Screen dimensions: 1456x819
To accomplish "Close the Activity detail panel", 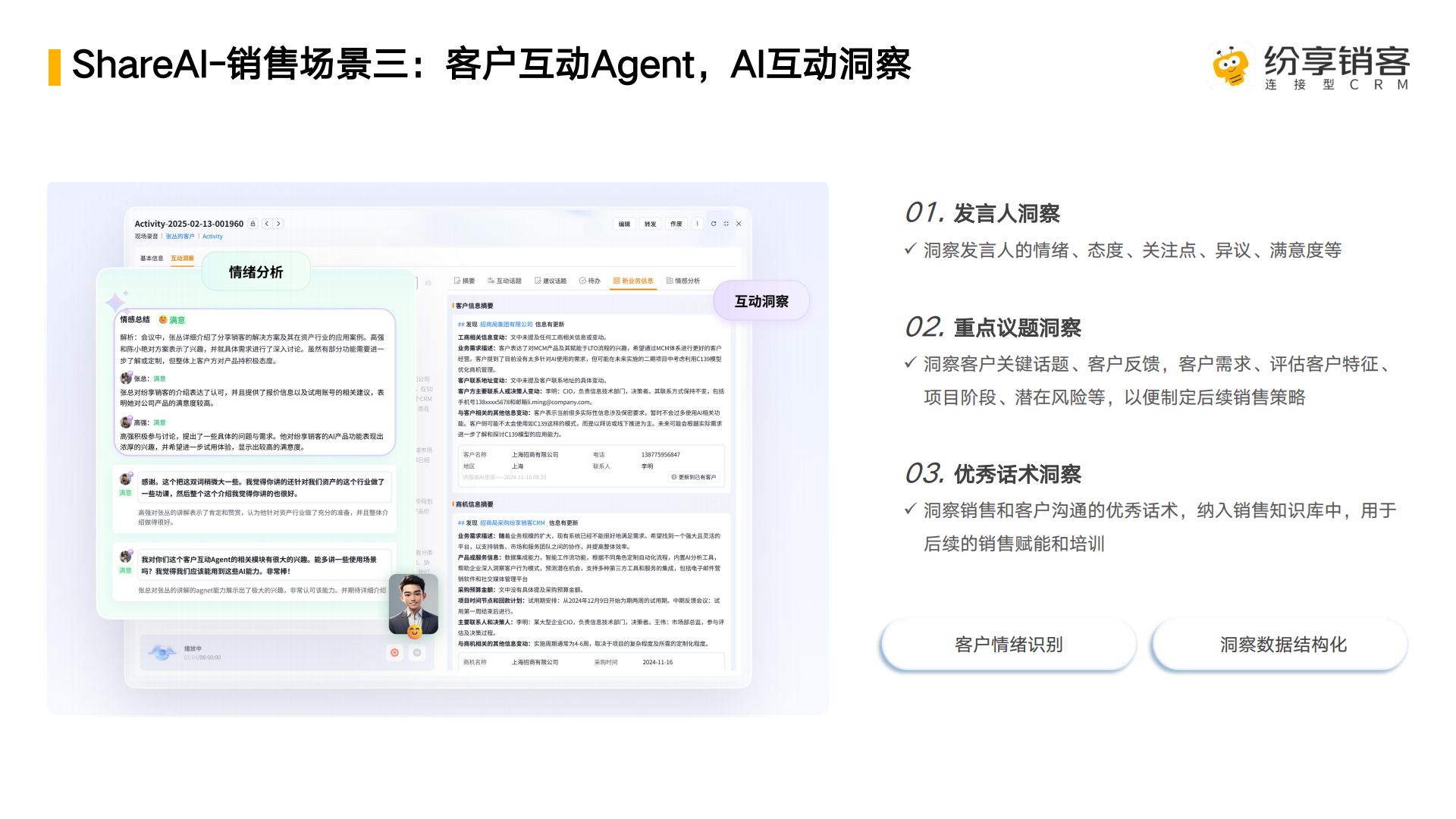I will click(739, 224).
